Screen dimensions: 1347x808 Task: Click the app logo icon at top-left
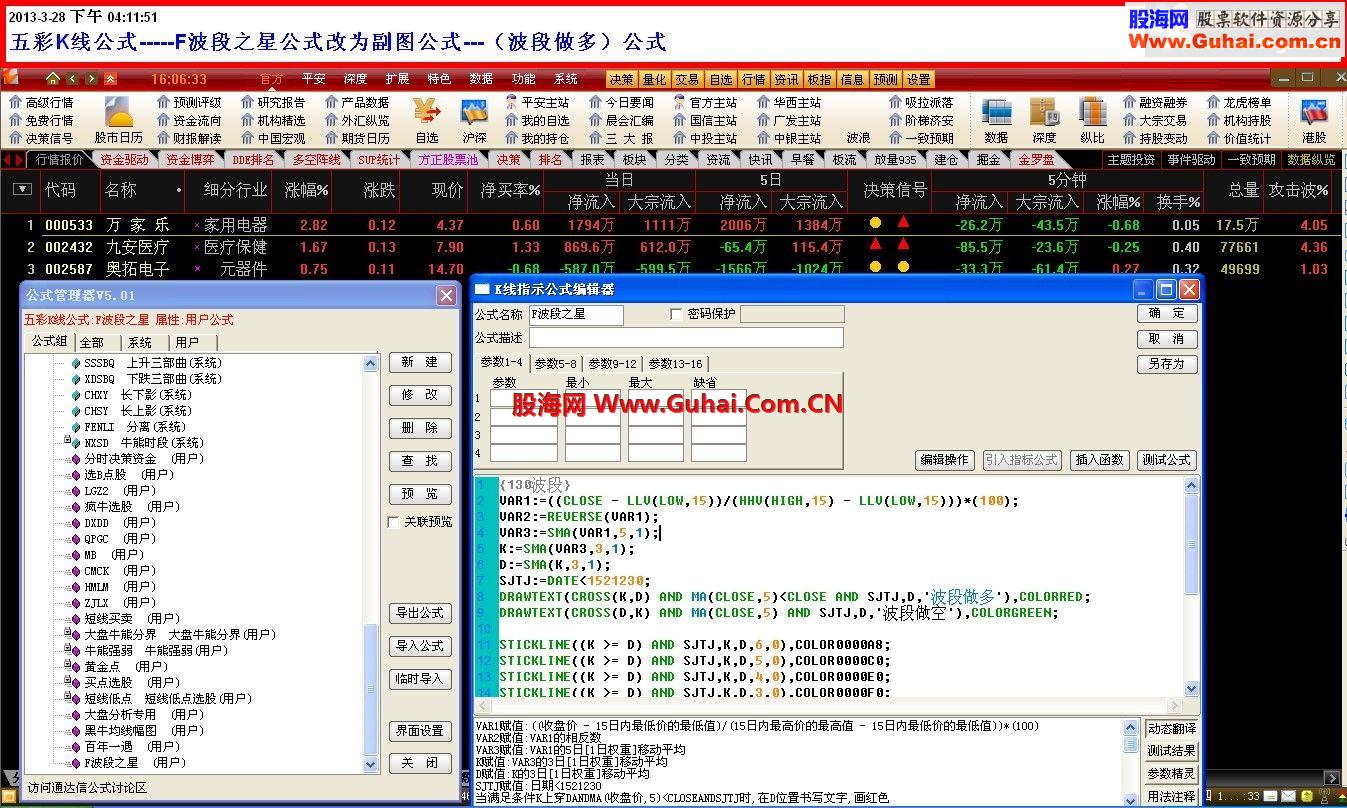10,78
